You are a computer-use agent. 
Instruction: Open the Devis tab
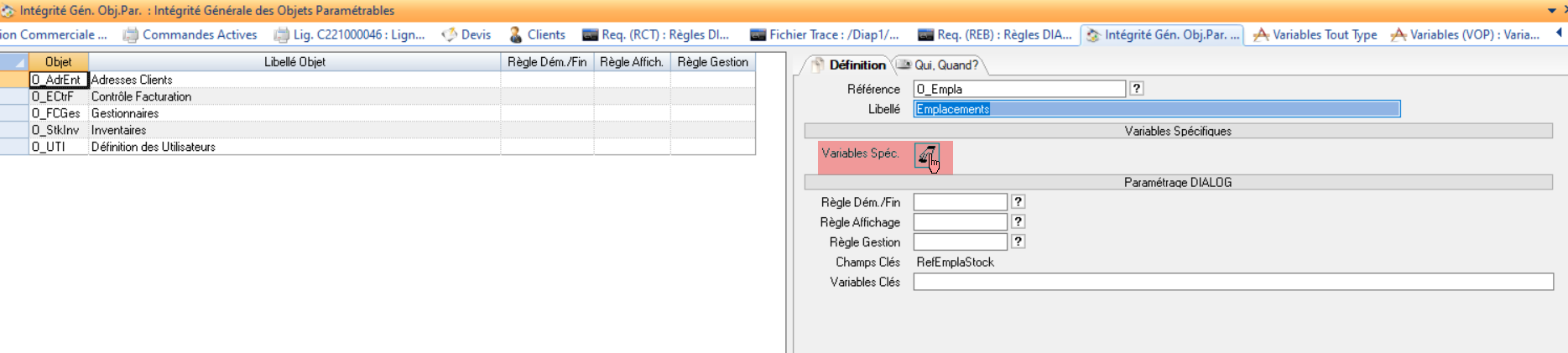(x=466, y=34)
